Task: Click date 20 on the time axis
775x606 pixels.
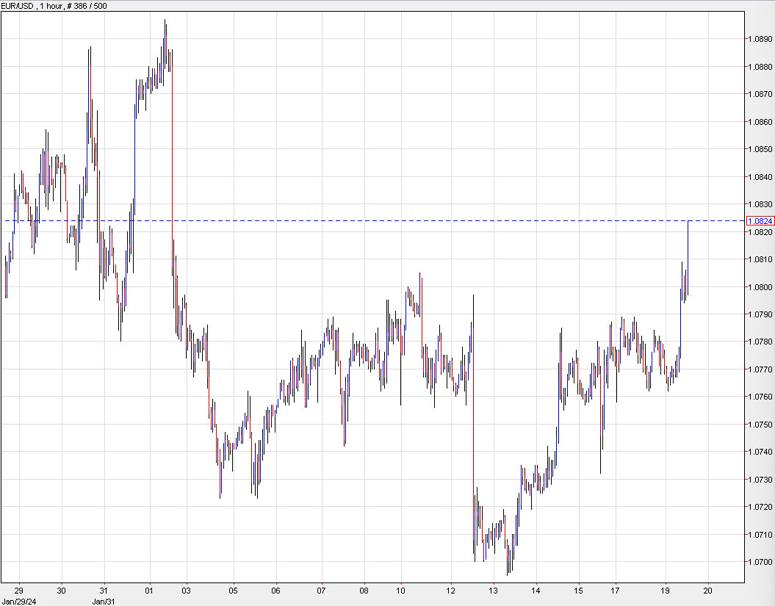Action: click(708, 591)
